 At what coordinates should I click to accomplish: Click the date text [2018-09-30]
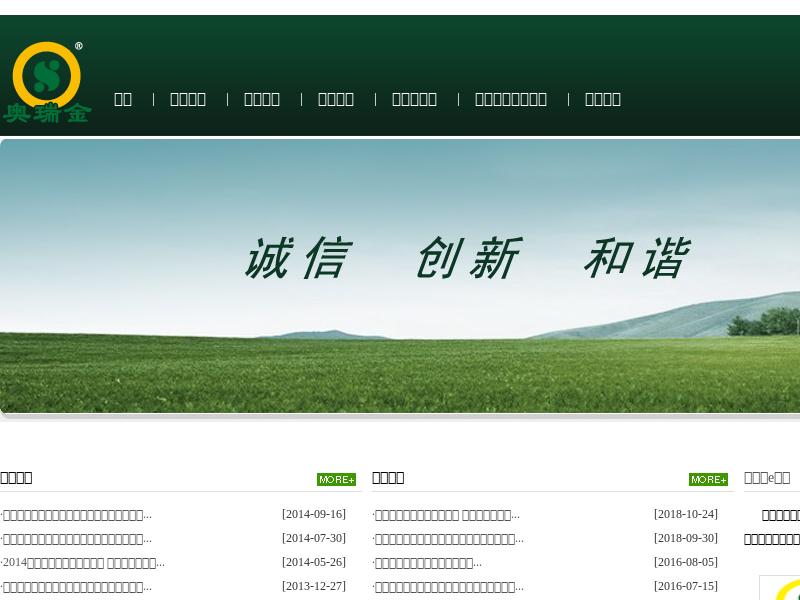686,538
